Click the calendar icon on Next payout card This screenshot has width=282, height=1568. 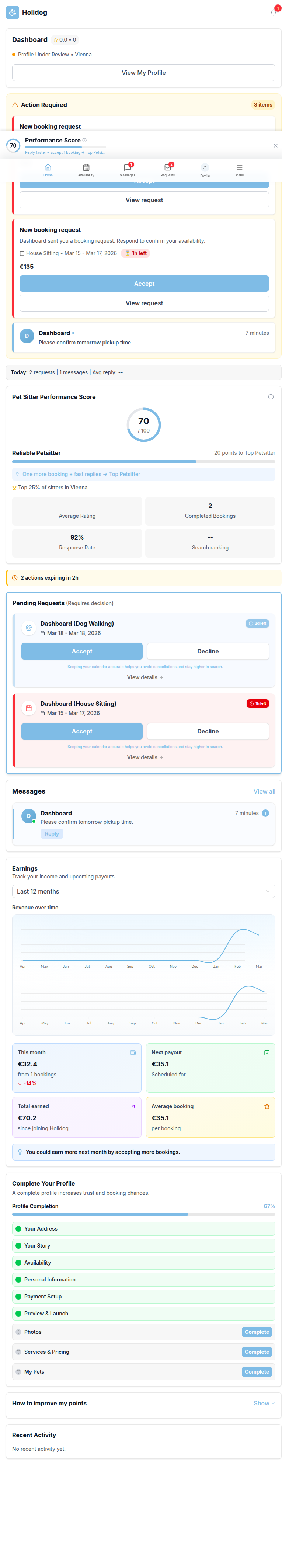(x=266, y=1052)
